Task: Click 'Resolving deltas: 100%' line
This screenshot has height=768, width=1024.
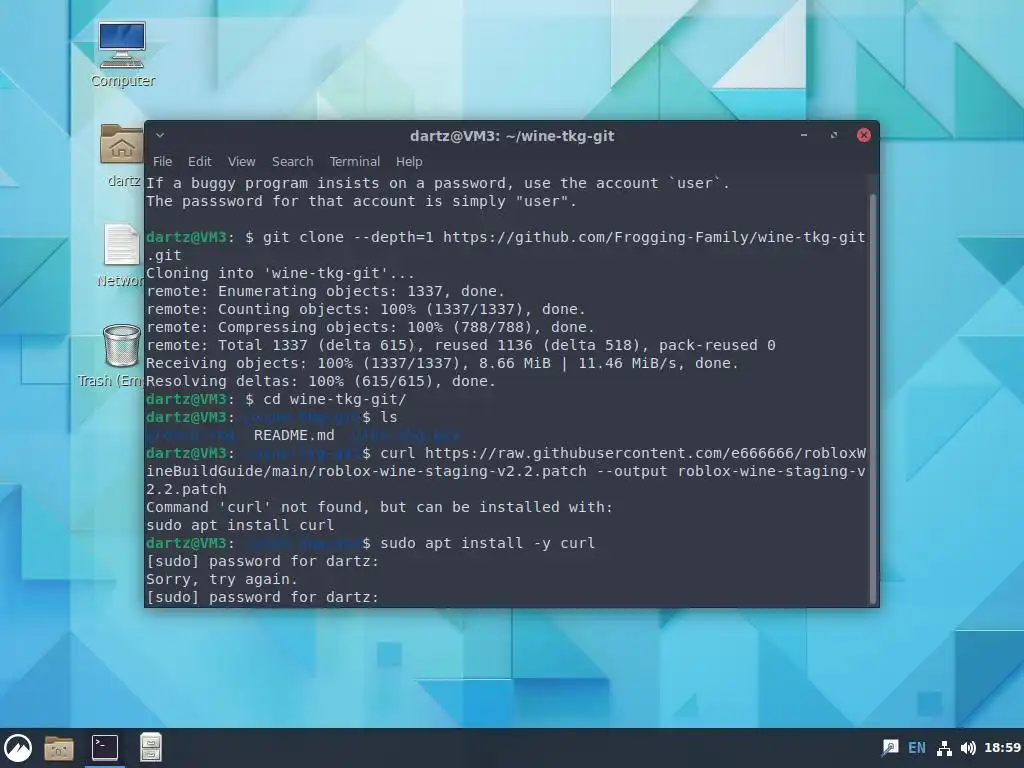Action: point(321,381)
